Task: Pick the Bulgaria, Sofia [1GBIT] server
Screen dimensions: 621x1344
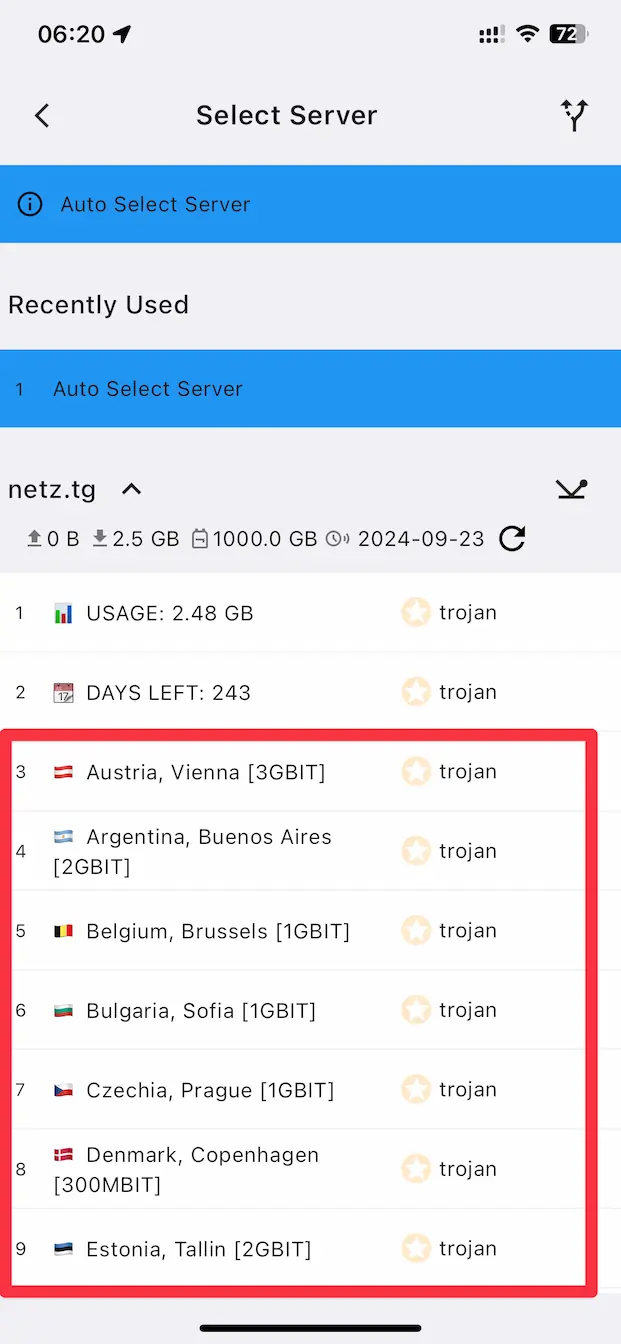Action: (200, 1010)
